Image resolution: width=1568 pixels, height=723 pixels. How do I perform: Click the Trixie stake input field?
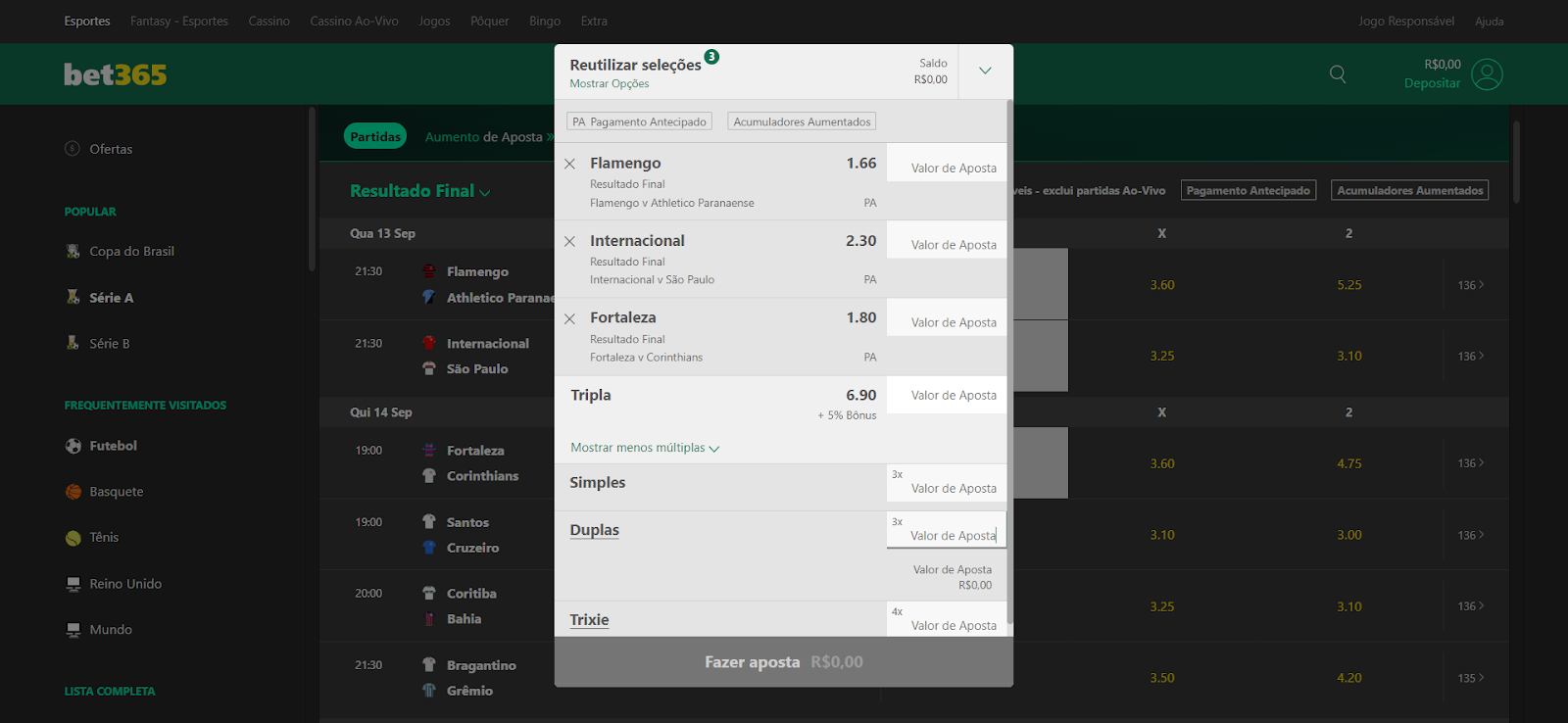coord(947,619)
